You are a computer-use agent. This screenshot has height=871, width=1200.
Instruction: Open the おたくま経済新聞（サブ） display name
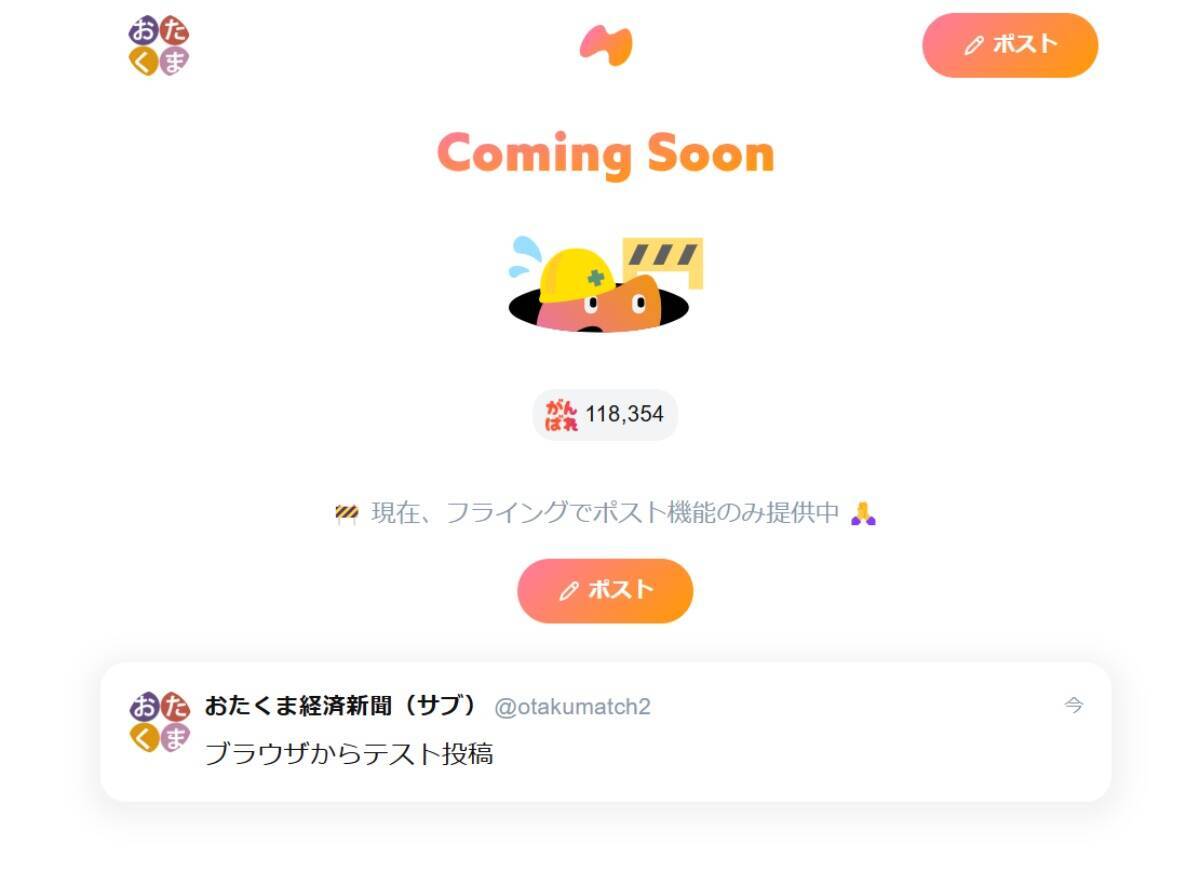[x=342, y=706]
